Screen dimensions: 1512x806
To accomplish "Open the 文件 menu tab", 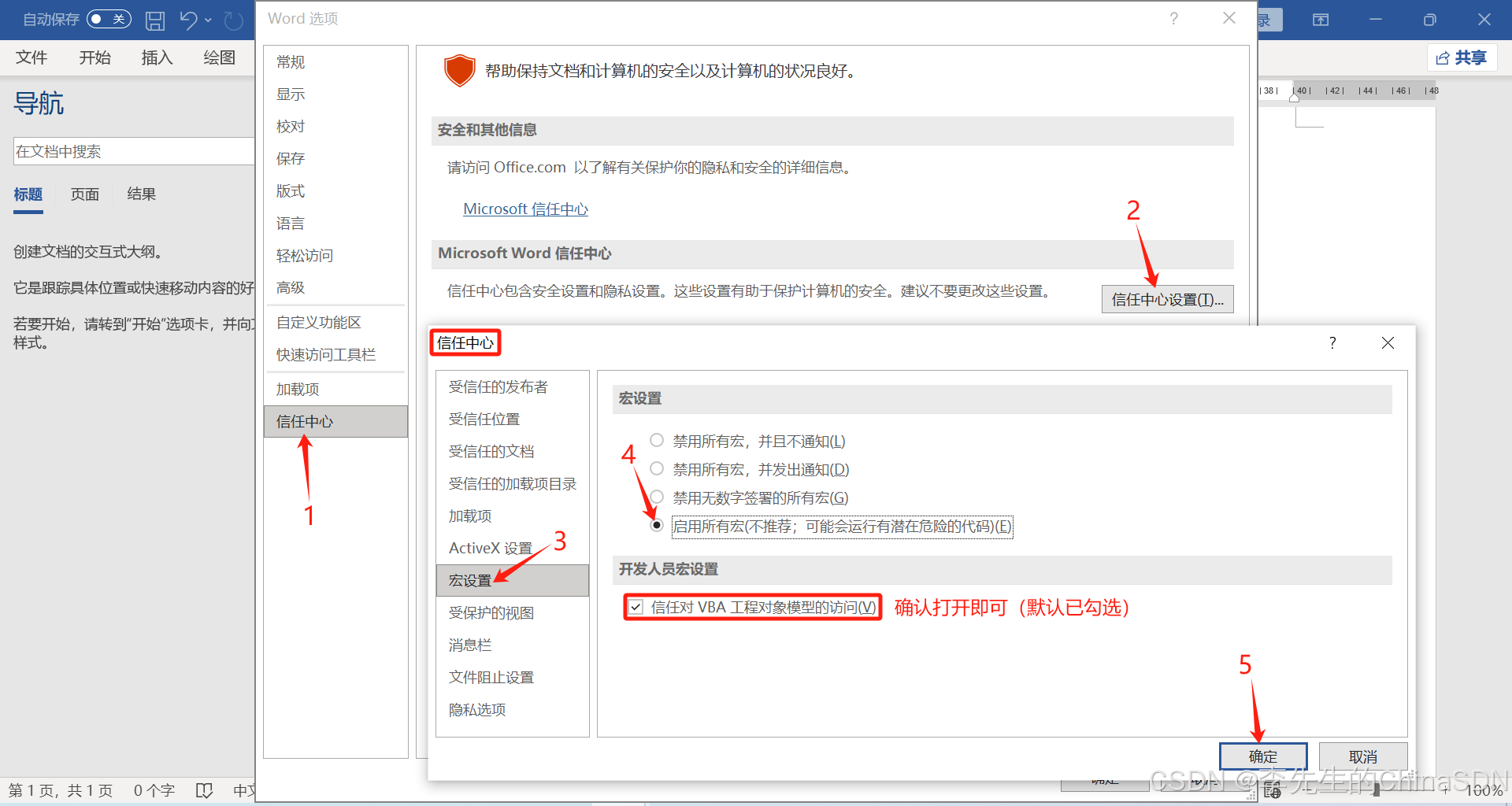I will [31, 57].
